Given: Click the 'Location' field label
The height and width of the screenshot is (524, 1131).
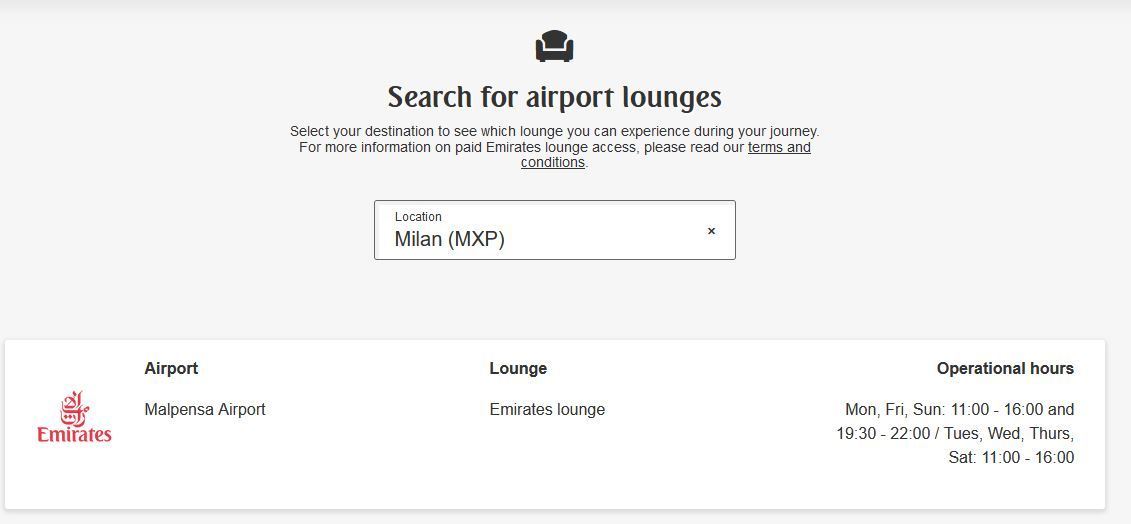Looking at the screenshot, I should (418, 216).
